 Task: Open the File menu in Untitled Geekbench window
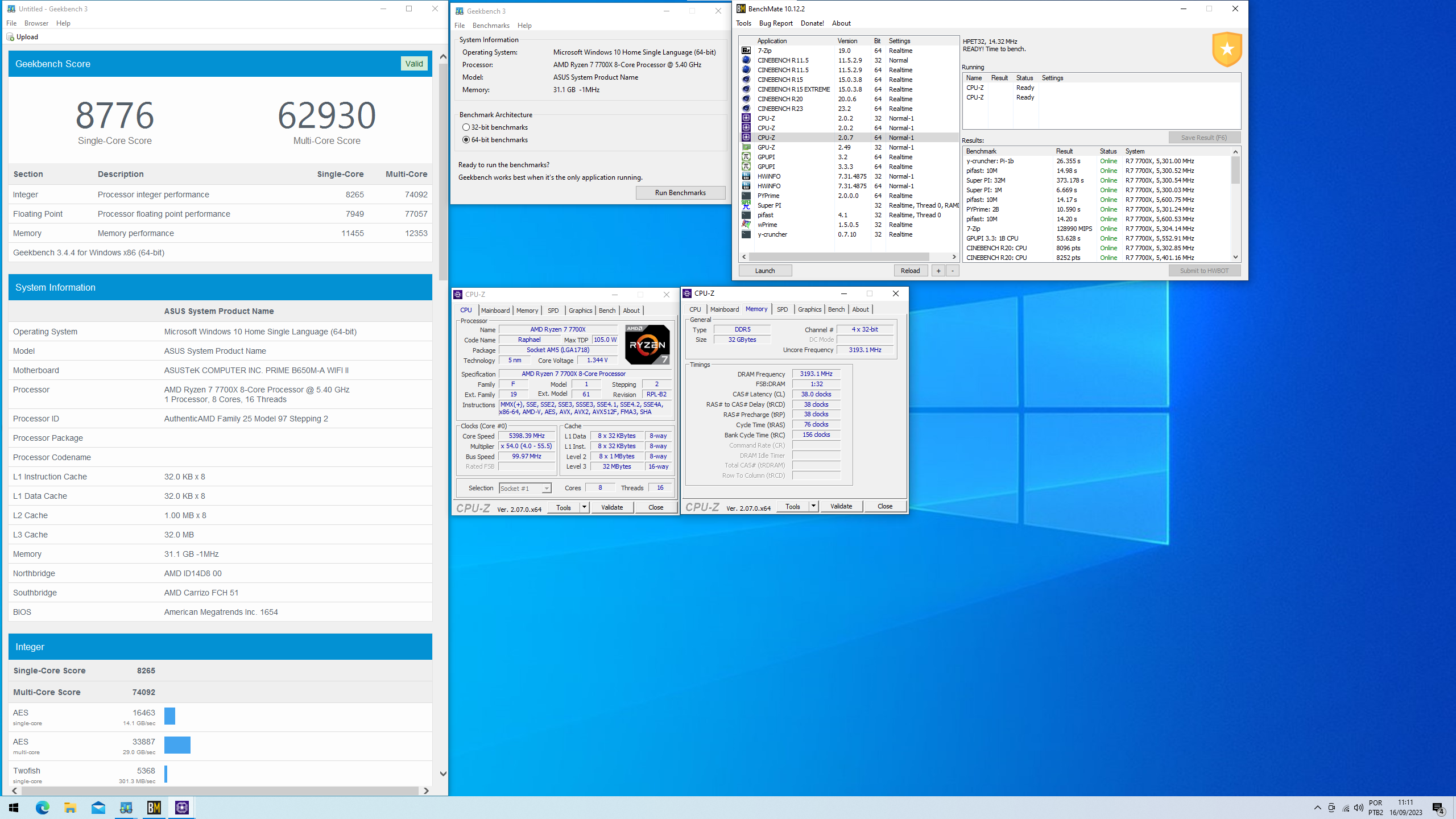(11, 23)
